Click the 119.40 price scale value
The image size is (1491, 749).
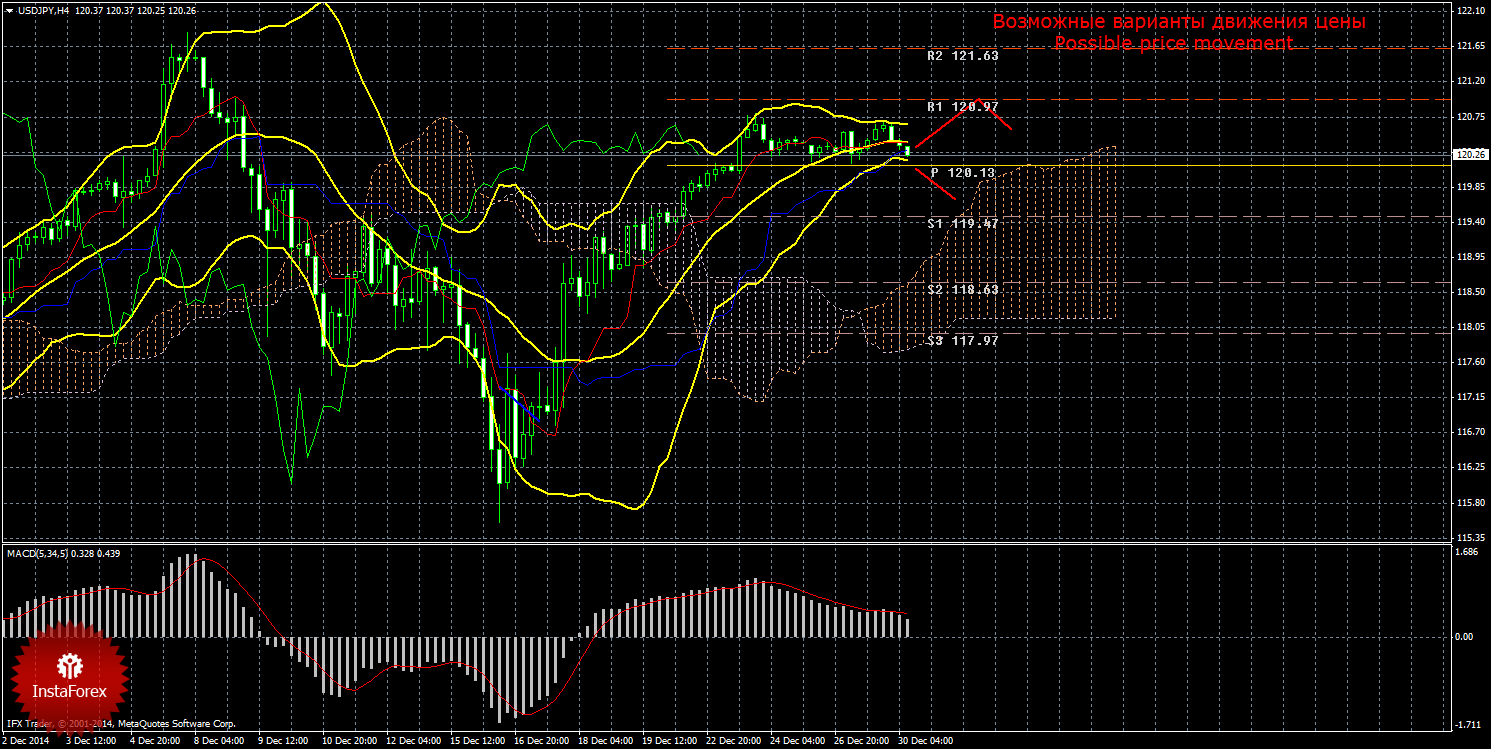(1470, 222)
